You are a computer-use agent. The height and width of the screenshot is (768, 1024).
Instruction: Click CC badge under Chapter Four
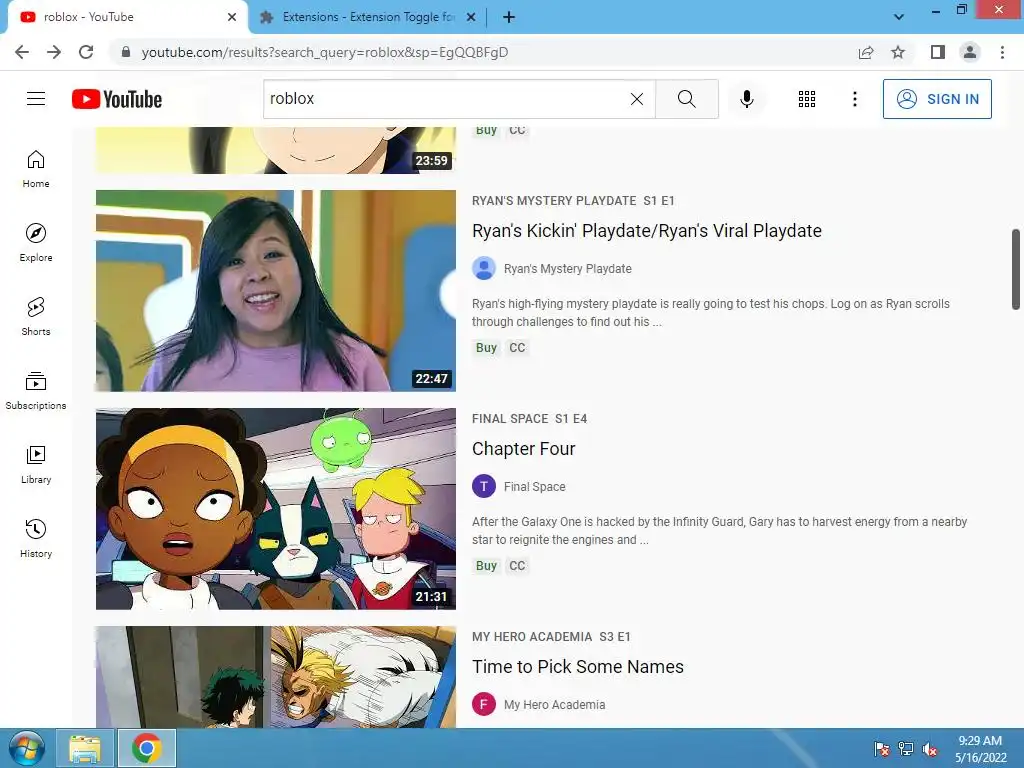(517, 566)
